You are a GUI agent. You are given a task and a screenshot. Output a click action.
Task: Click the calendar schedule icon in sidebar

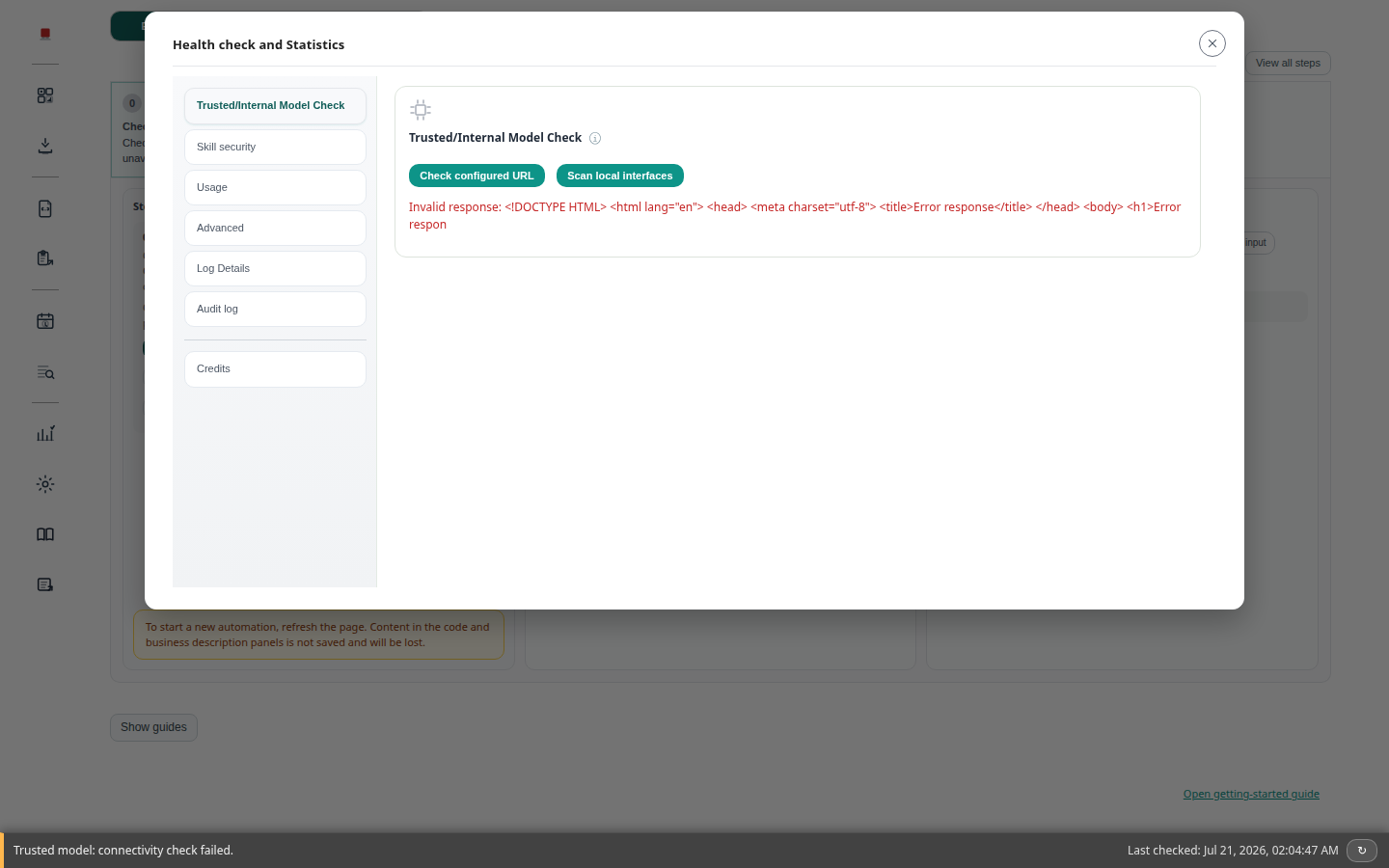pos(45,321)
